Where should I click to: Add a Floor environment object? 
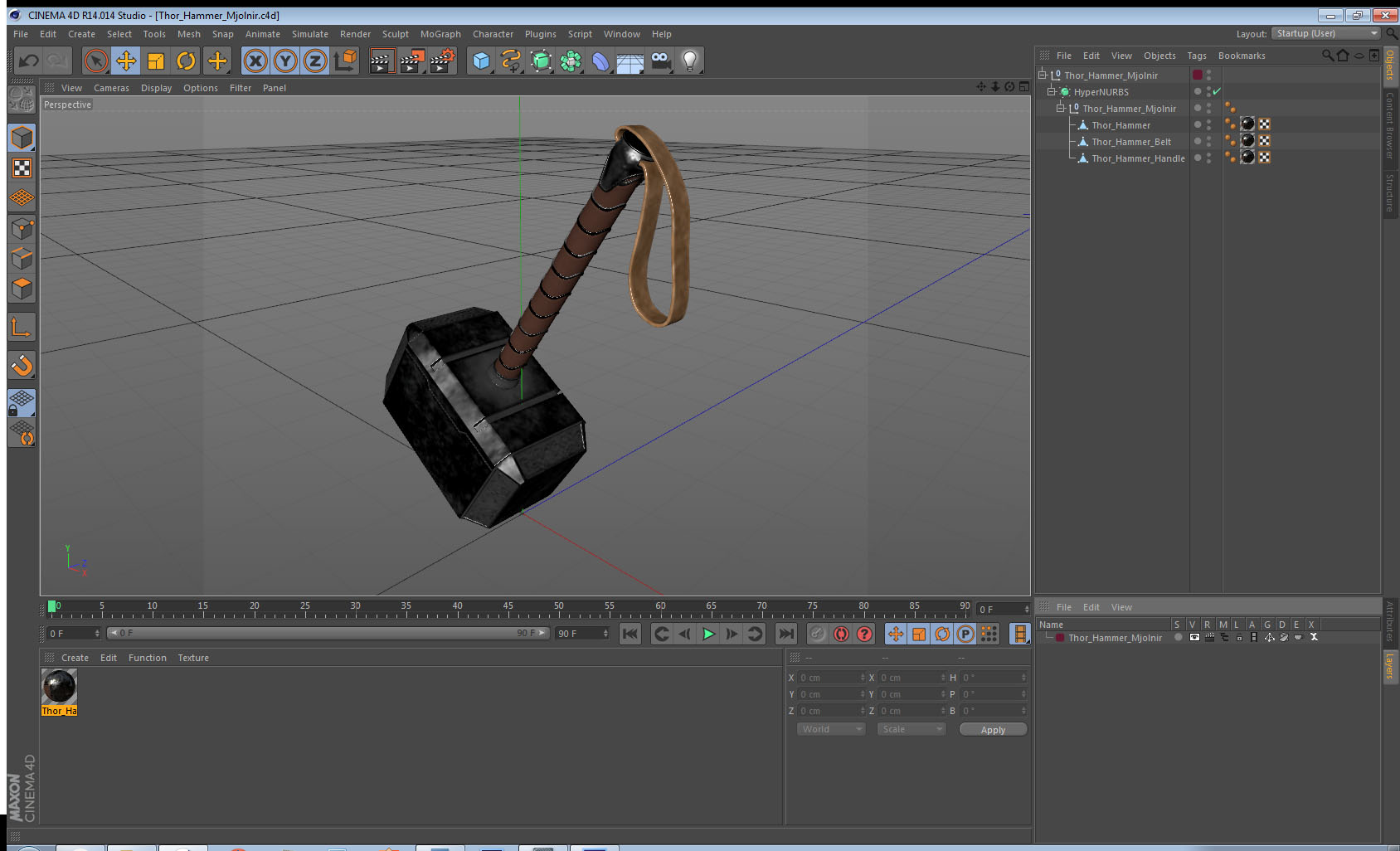630,61
